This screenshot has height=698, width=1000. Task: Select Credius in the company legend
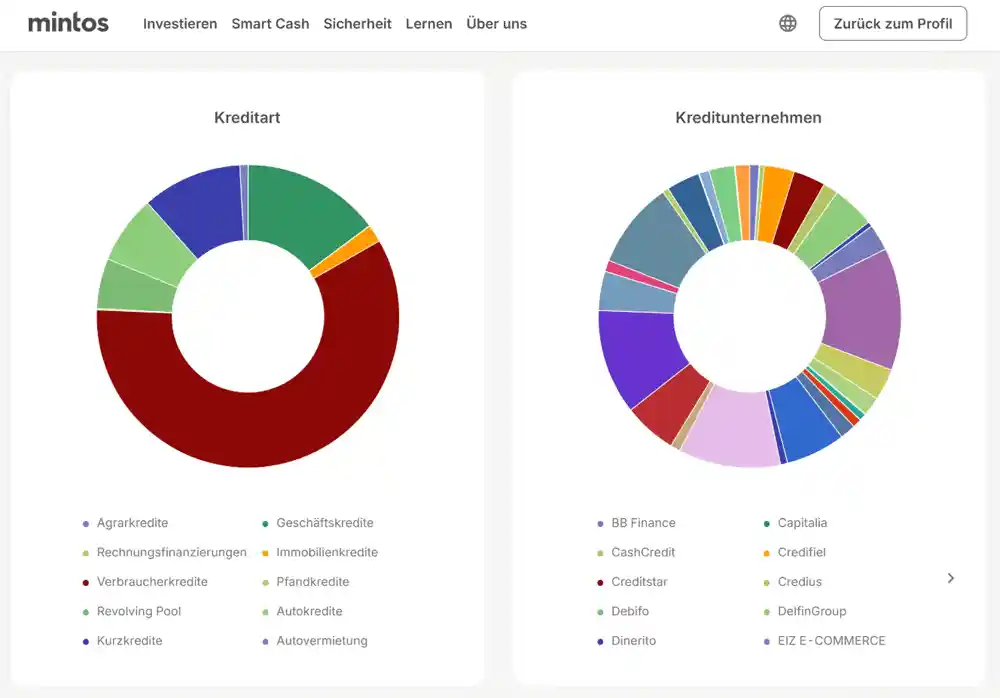coord(793,582)
